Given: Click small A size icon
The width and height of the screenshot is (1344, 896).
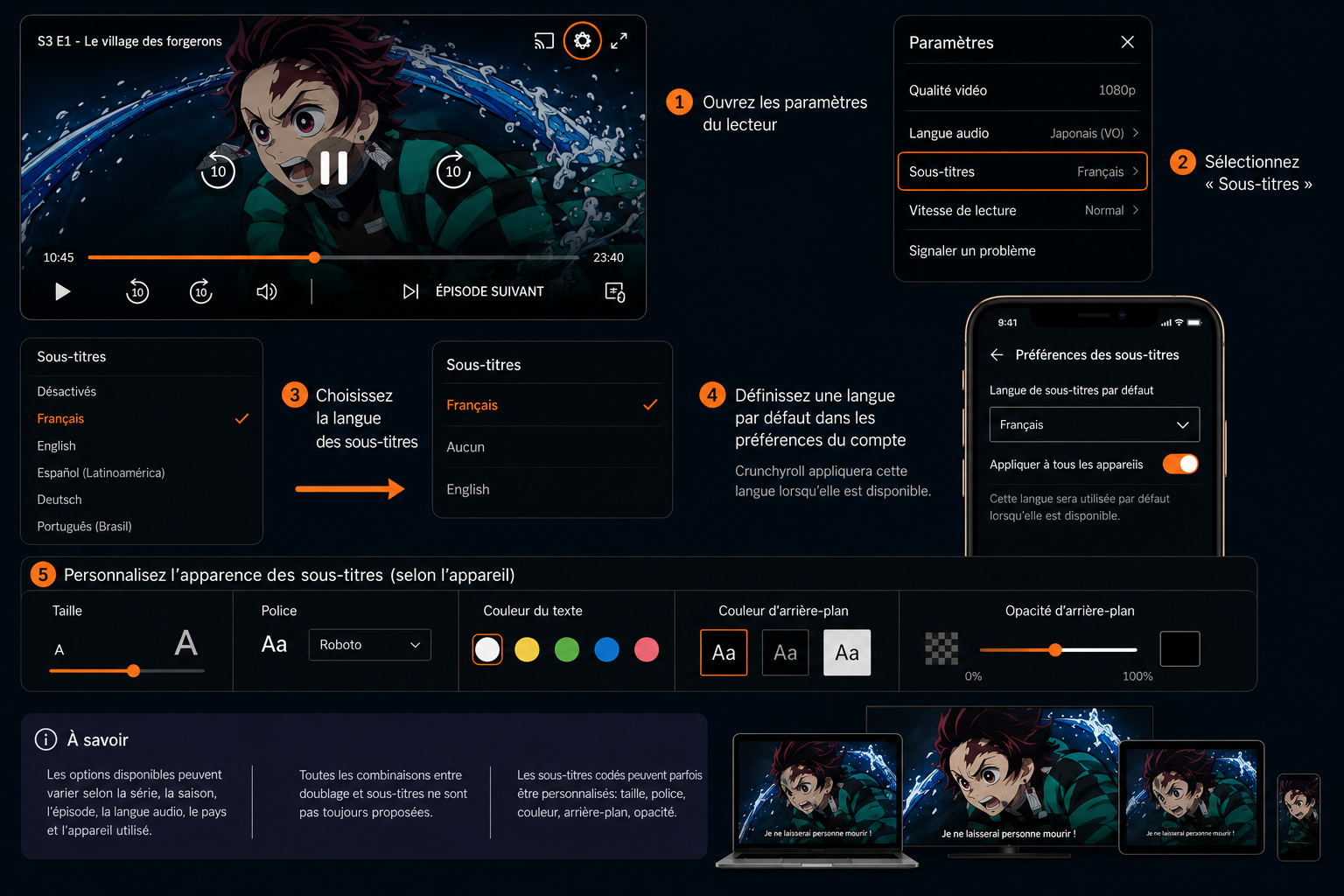Looking at the screenshot, I should (59, 650).
